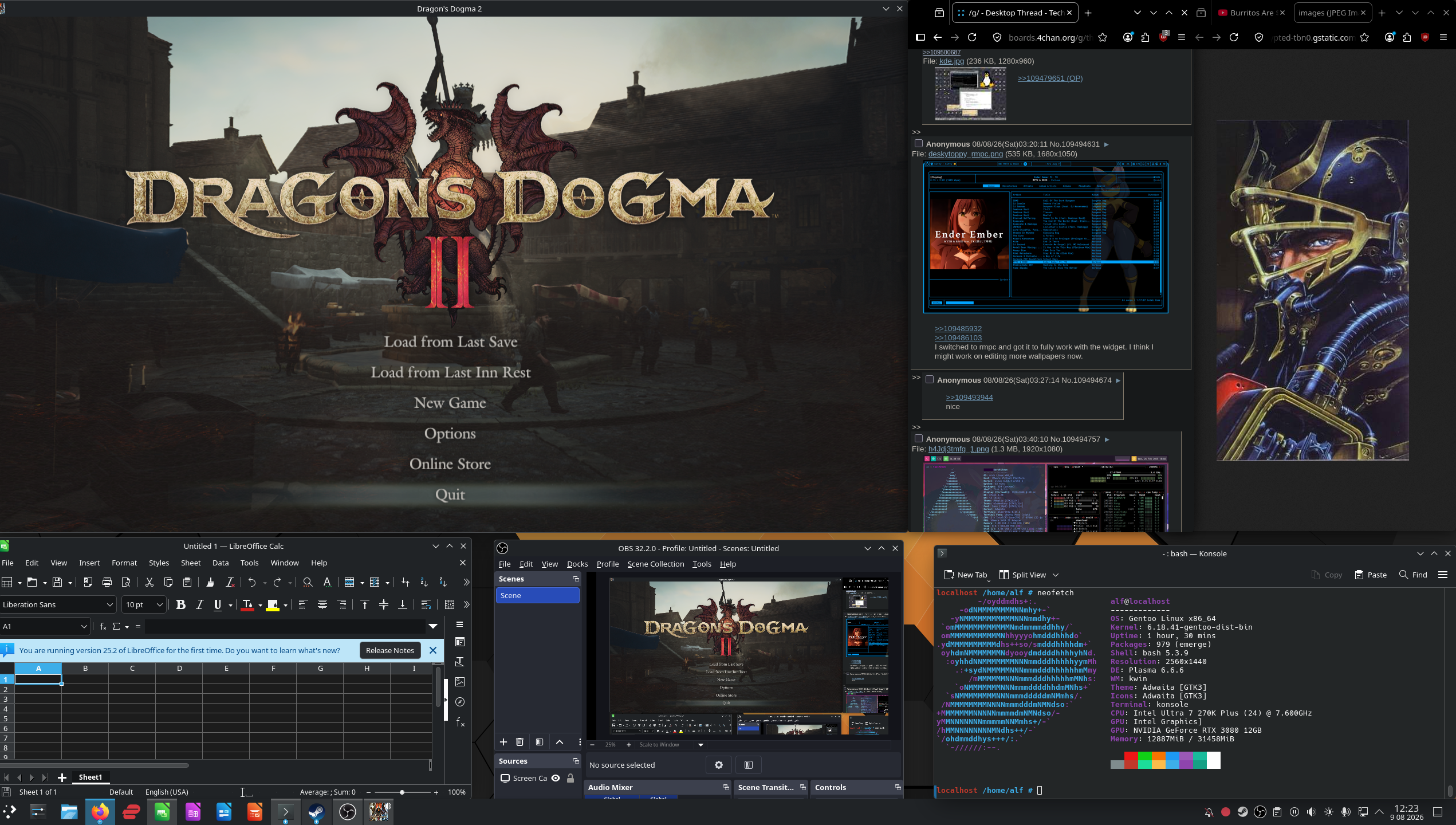The height and width of the screenshot is (825, 1456).
Task: Open Steam from the taskbar
Action: (x=316, y=811)
